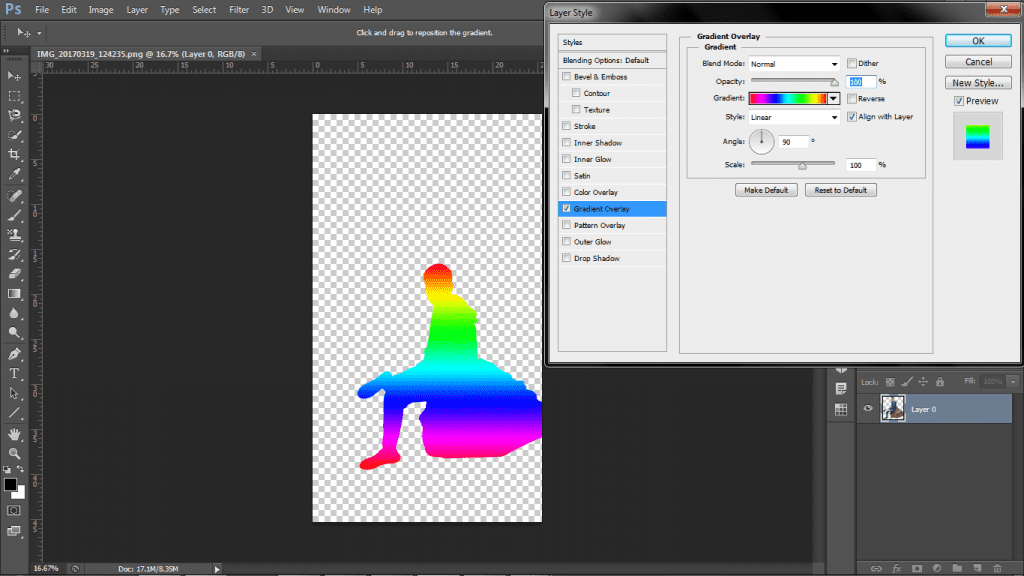Click the rainbow gradient preview bar
Image resolution: width=1024 pixels, height=576 pixels.
pos(788,99)
